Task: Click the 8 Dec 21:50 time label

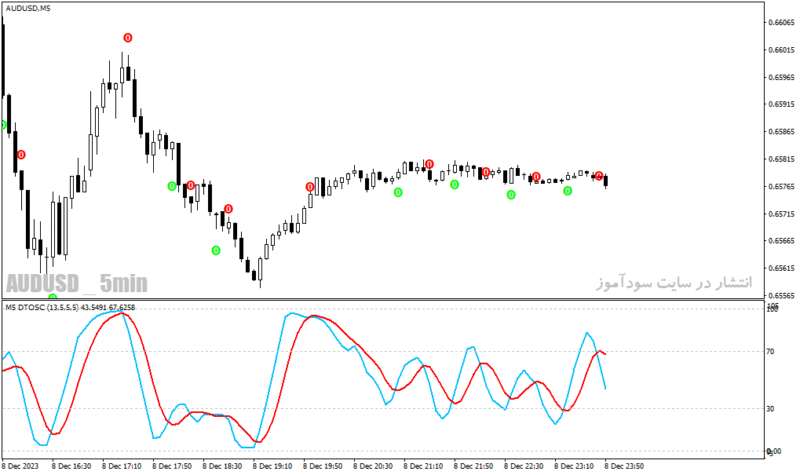Action: [x=473, y=466]
